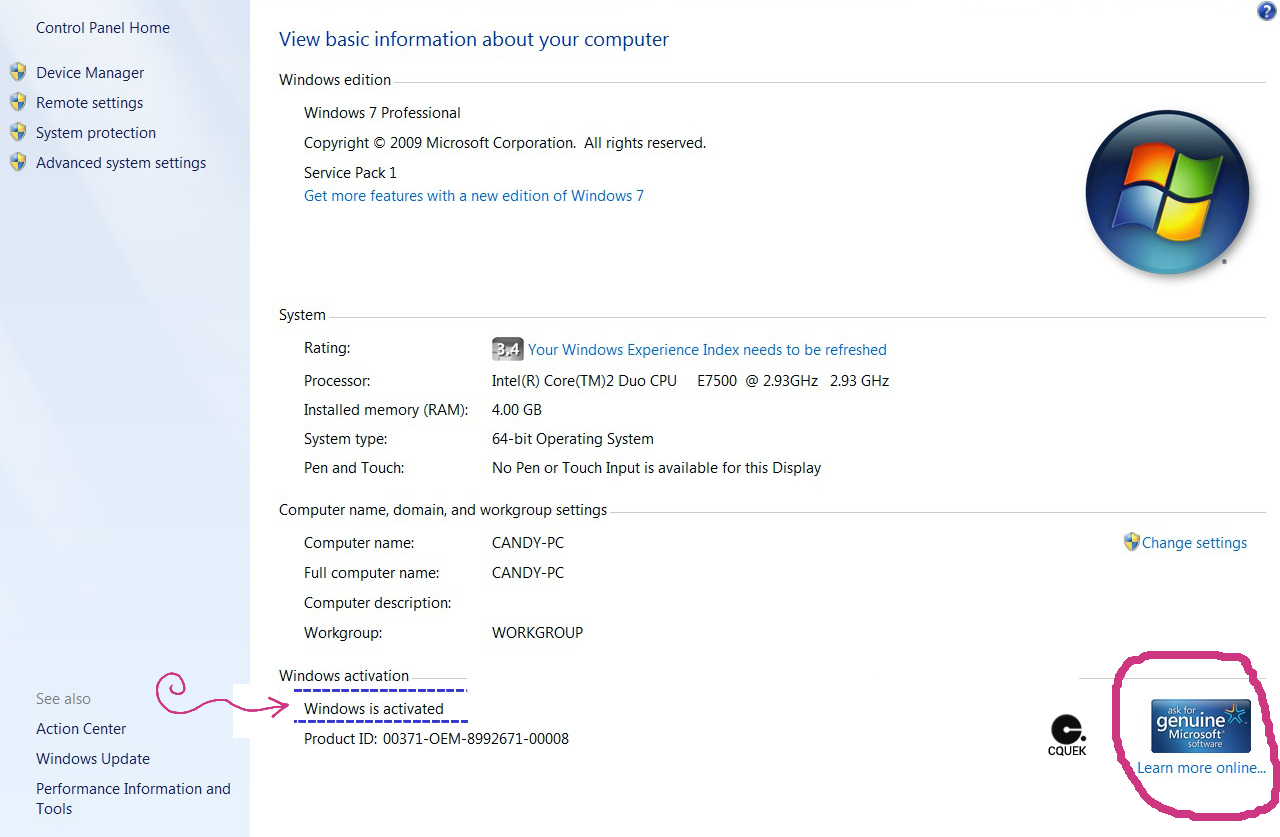Click the Full computer name value CANDY-PC

528,573
